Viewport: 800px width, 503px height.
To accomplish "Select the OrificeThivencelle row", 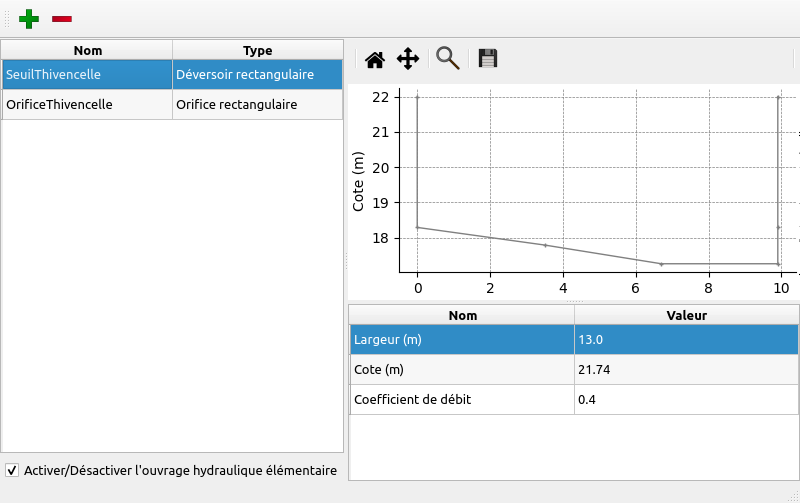I will (x=87, y=104).
